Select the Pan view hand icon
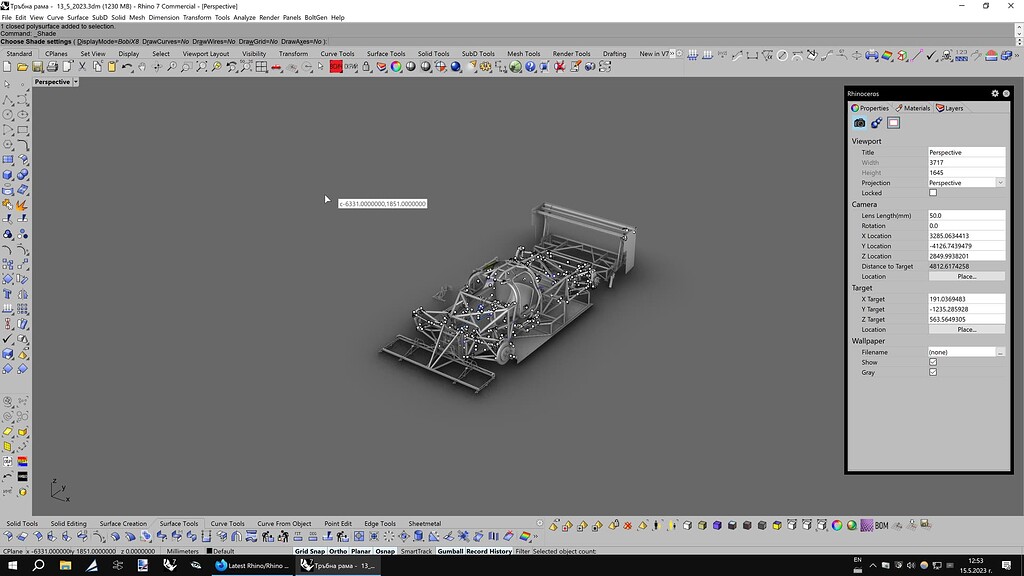1024x576 pixels. 142,67
